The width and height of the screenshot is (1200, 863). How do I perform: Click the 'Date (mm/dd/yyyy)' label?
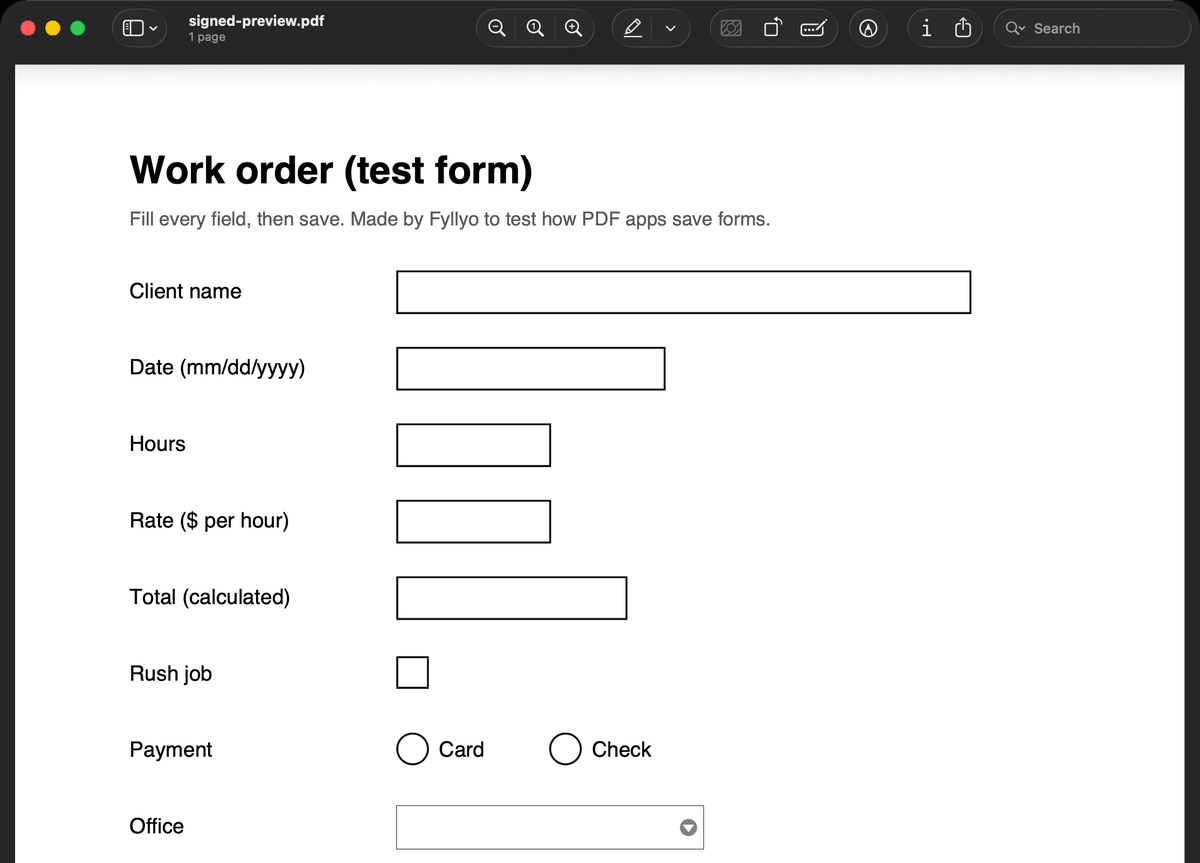click(x=217, y=368)
